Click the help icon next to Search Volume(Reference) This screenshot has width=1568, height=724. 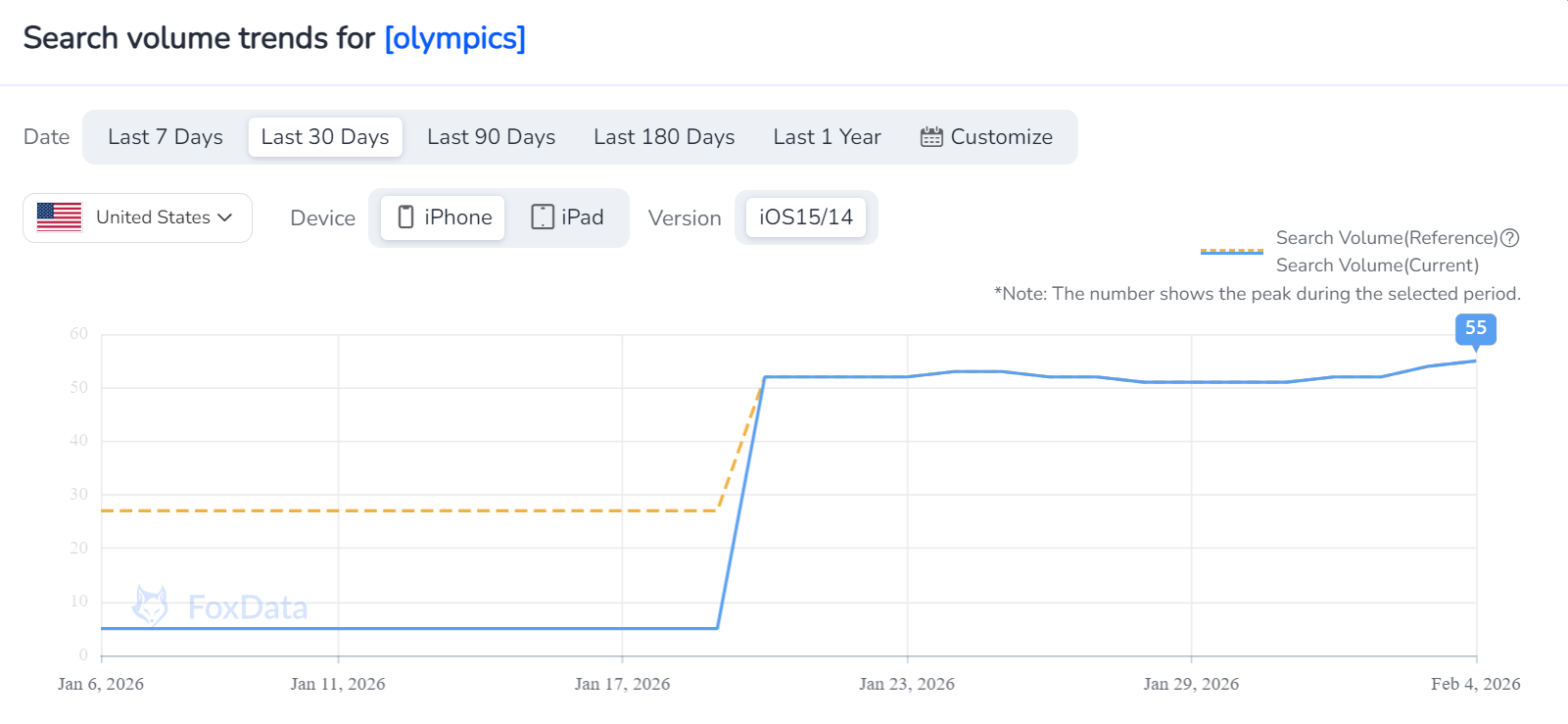tap(1510, 238)
